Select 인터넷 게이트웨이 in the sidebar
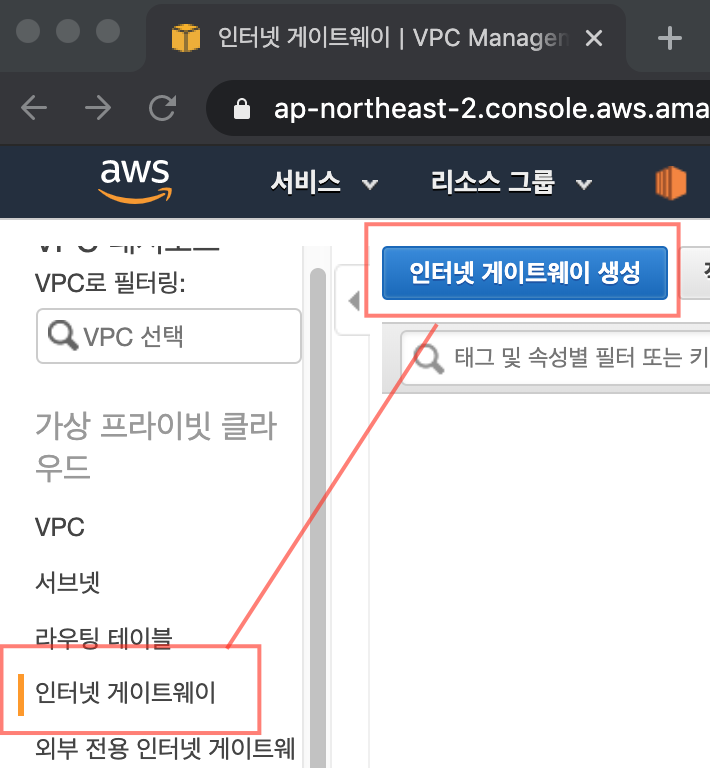 tap(125, 693)
